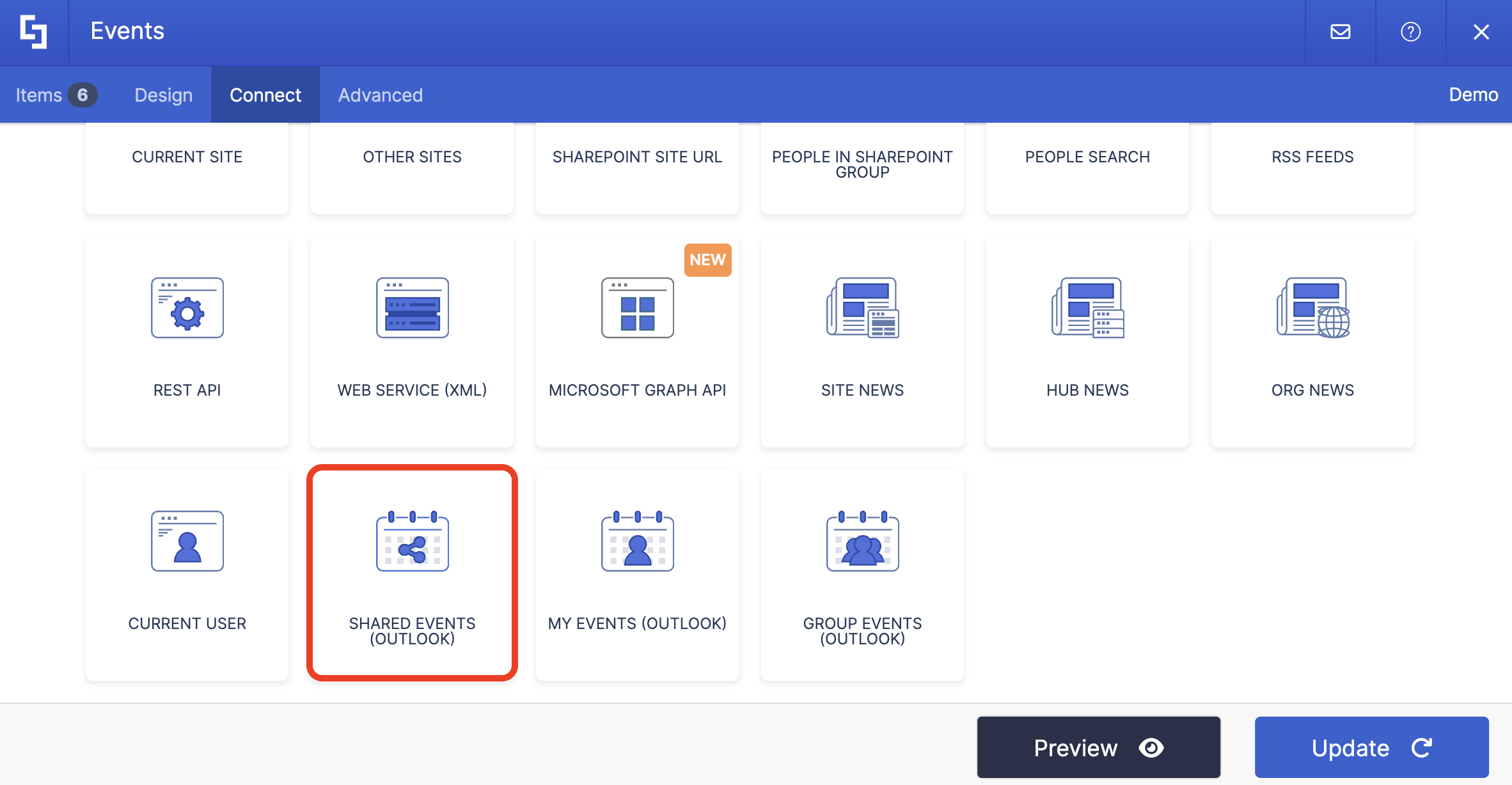Image resolution: width=1512 pixels, height=785 pixels.
Task: Click the Preview button
Action: pyautogui.click(x=1098, y=747)
